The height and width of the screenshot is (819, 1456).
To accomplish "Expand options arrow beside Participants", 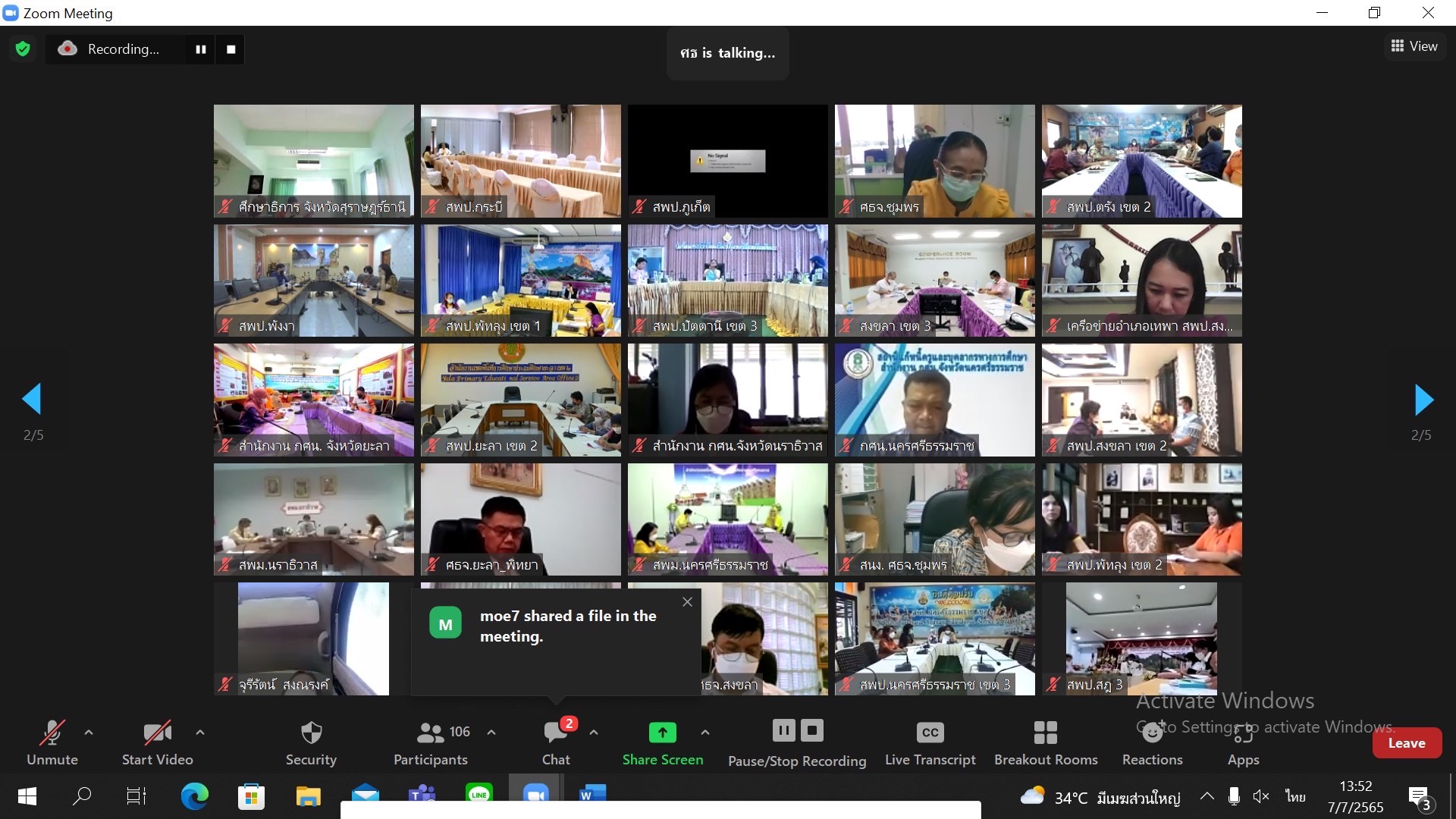I will click(x=491, y=733).
